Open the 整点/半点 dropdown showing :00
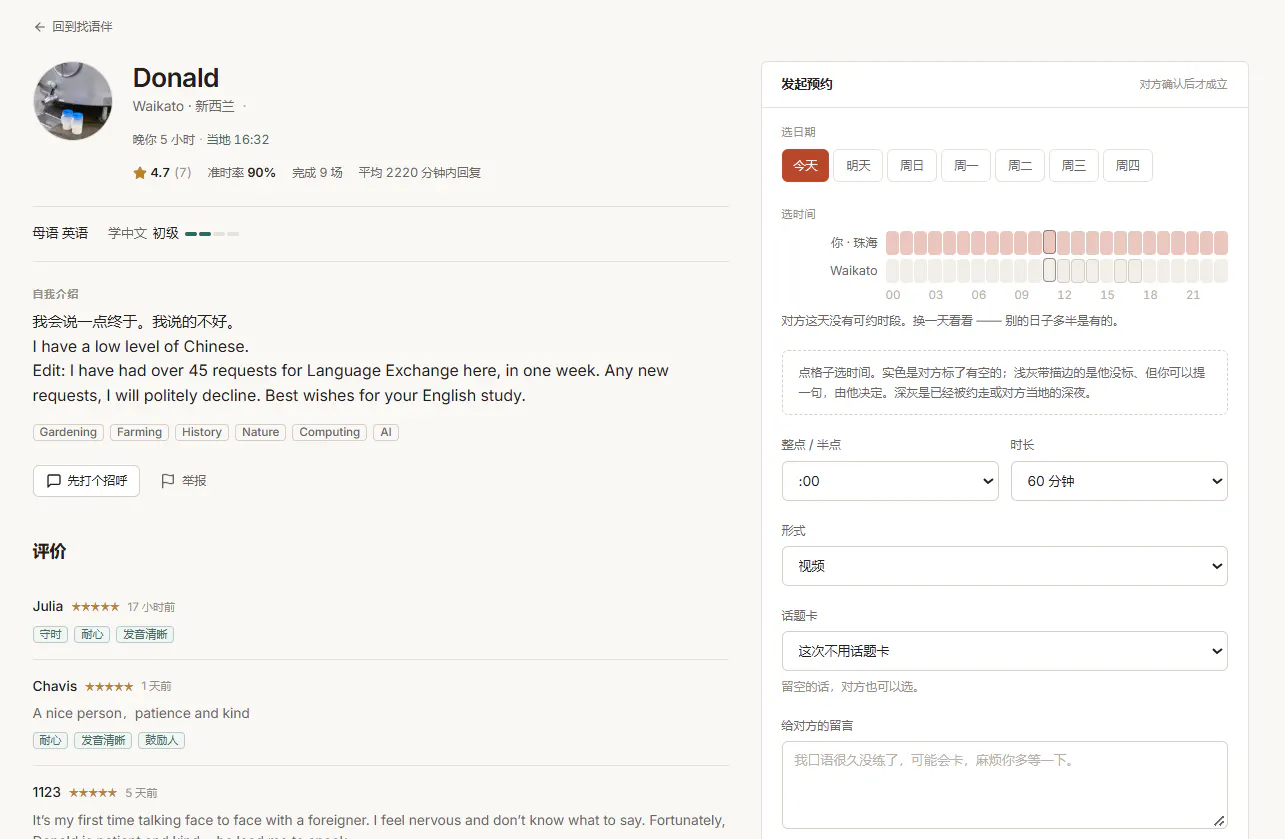 pos(890,481)
